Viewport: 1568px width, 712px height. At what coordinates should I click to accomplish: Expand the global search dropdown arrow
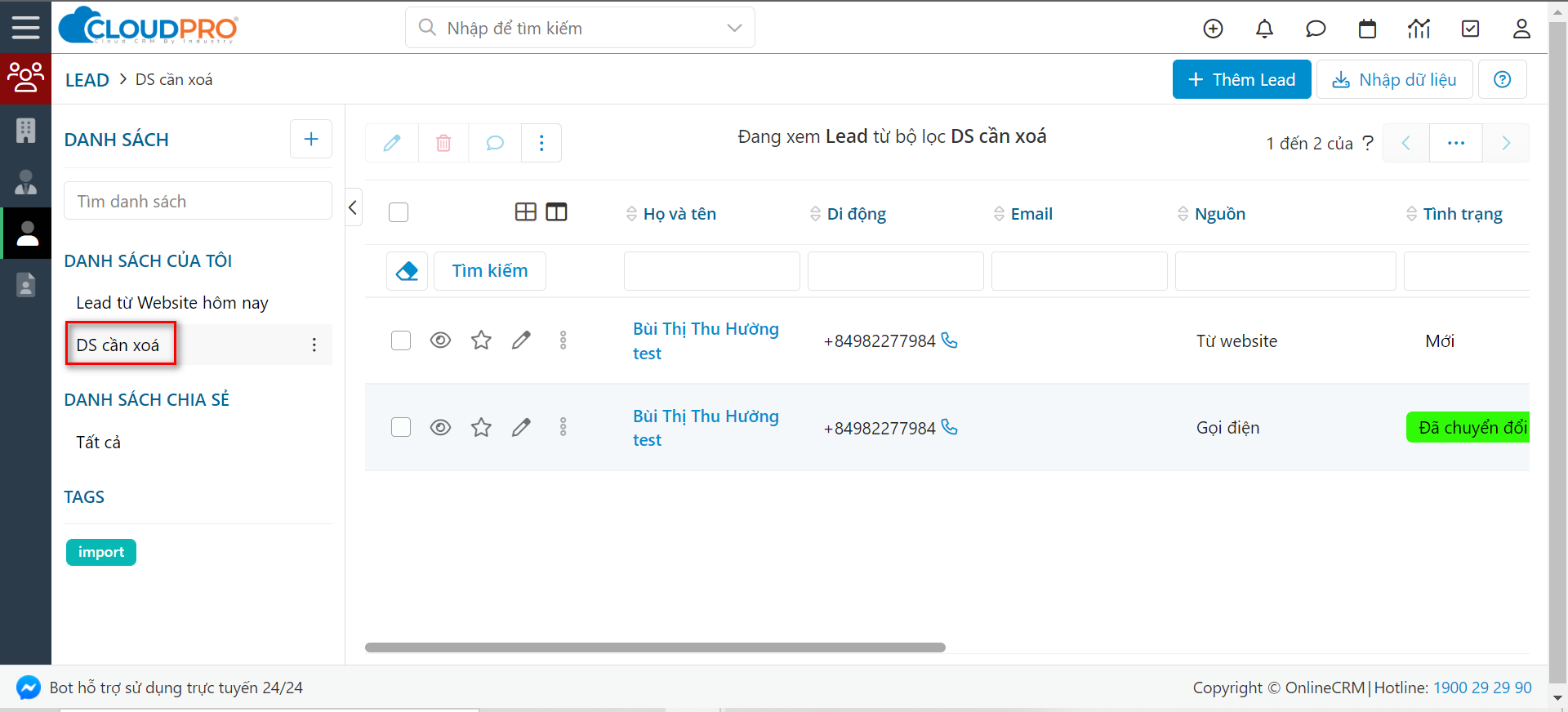(x=734, y=28)
